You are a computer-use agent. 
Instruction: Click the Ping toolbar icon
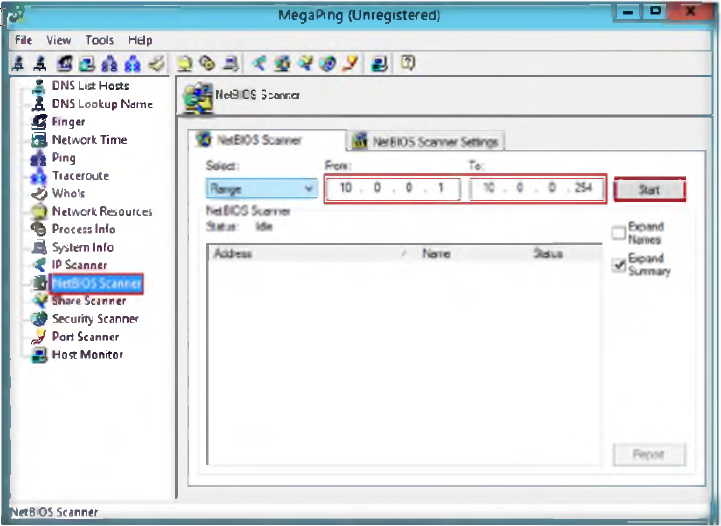[109, 63]
